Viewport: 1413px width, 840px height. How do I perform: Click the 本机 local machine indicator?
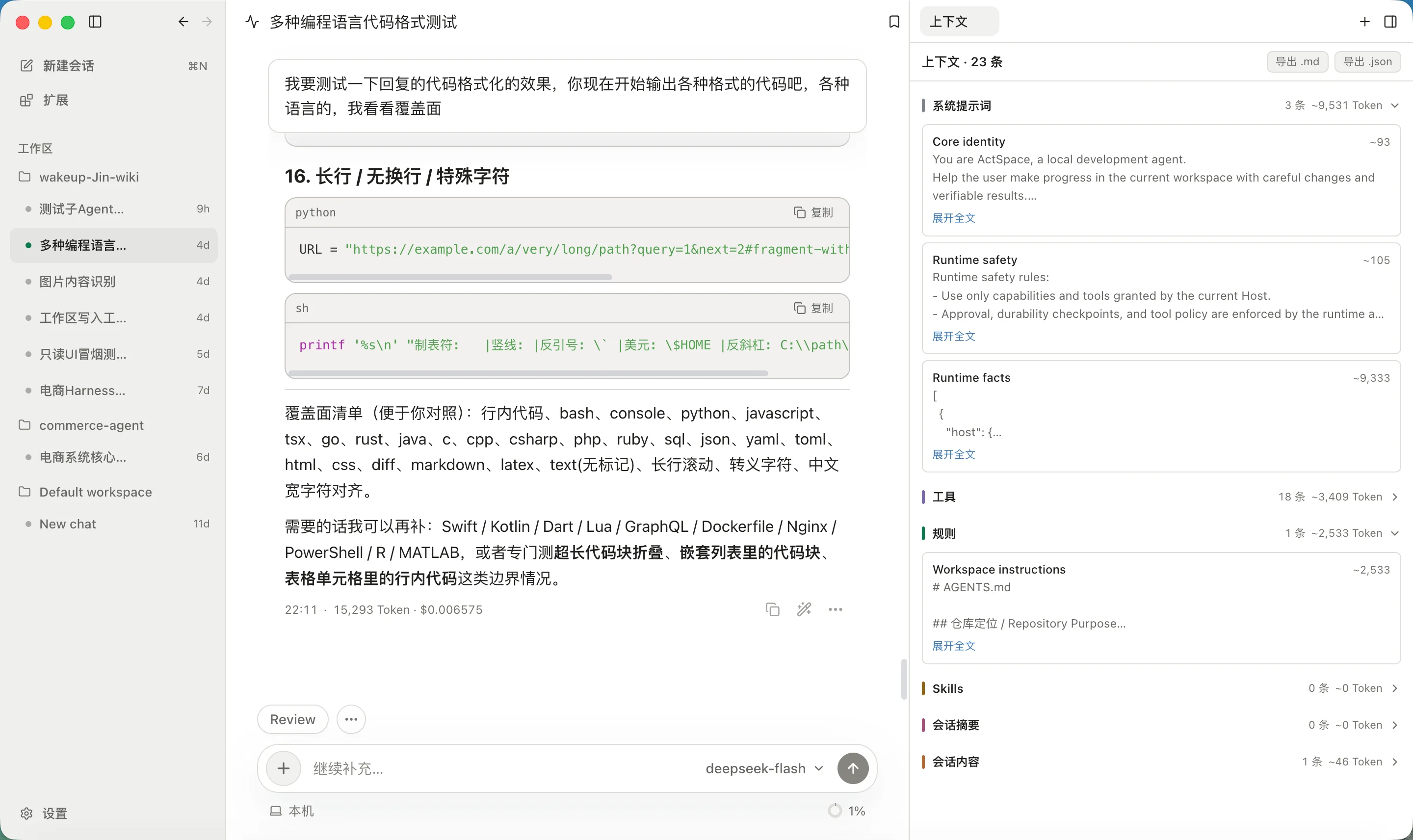coord(291,811)
